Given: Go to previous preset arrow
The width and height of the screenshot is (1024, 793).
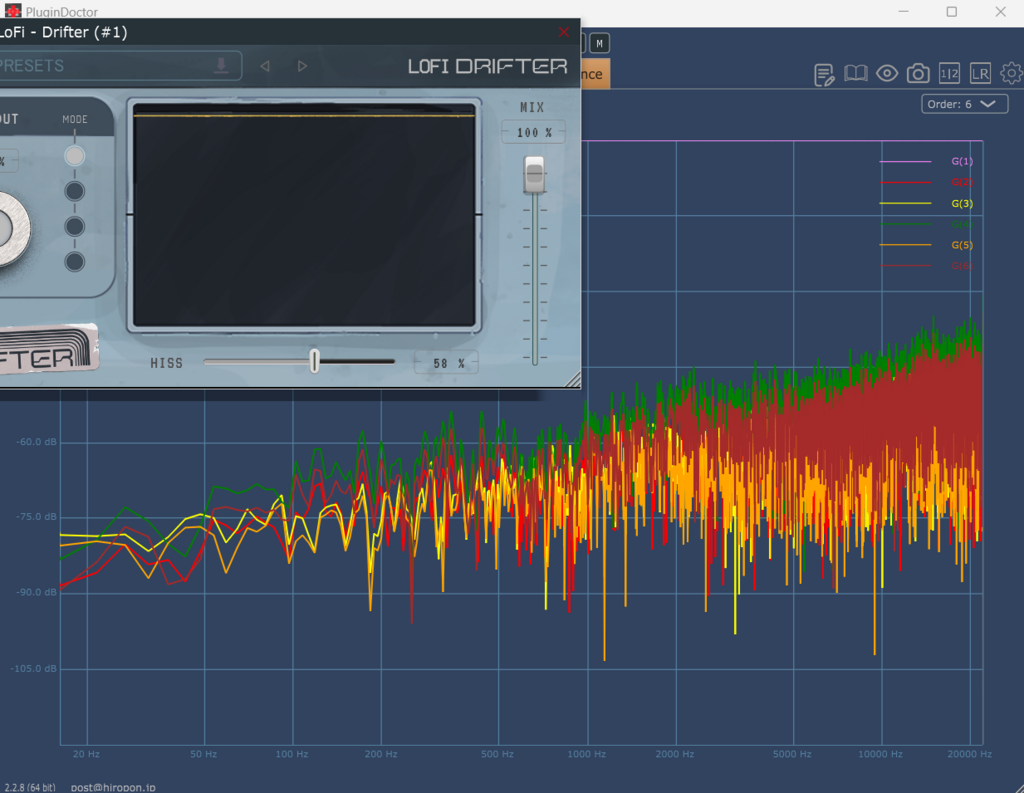Looking at the screenshot, I should (x=264, y=66).
